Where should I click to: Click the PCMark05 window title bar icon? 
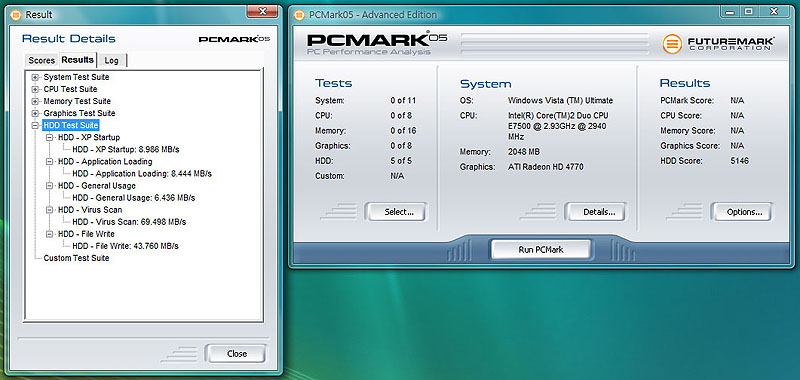(x=299, y=15)
